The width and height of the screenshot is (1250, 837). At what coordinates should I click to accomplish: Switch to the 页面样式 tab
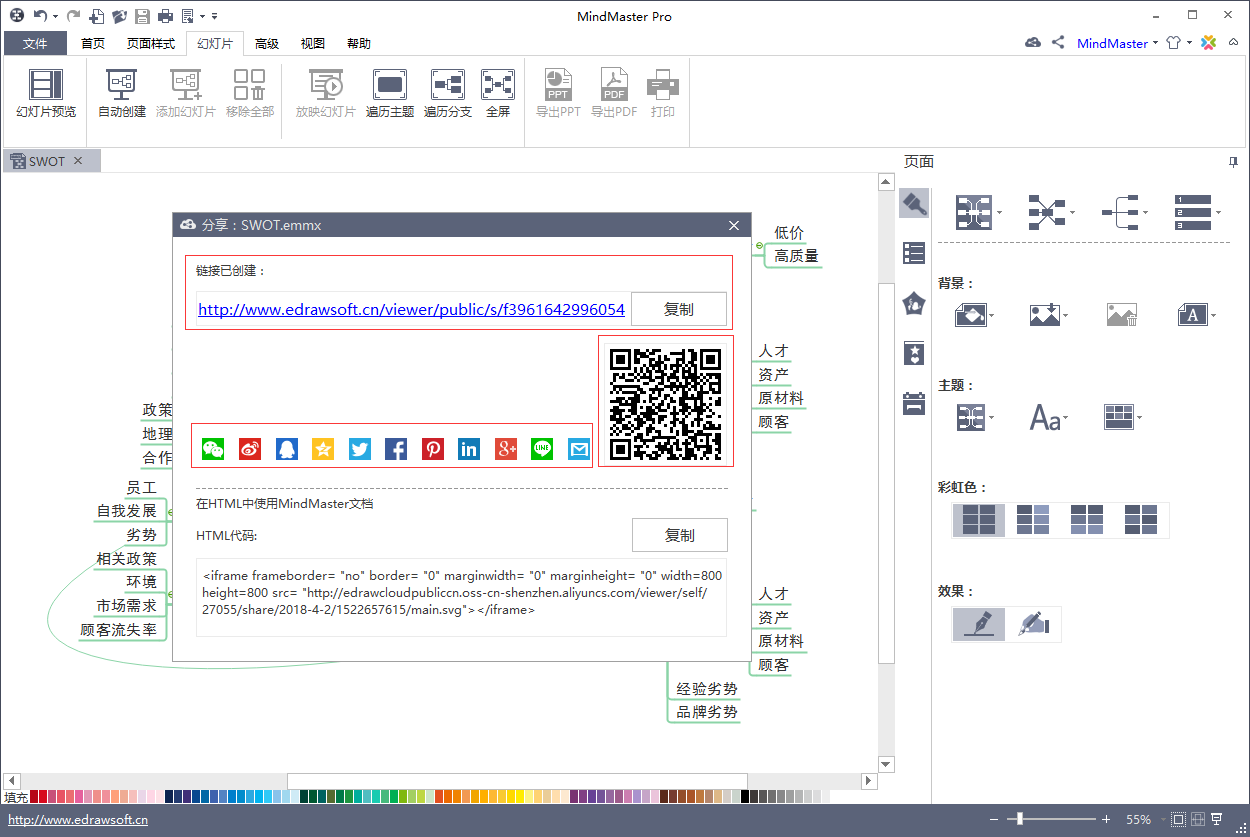(151, 43)
